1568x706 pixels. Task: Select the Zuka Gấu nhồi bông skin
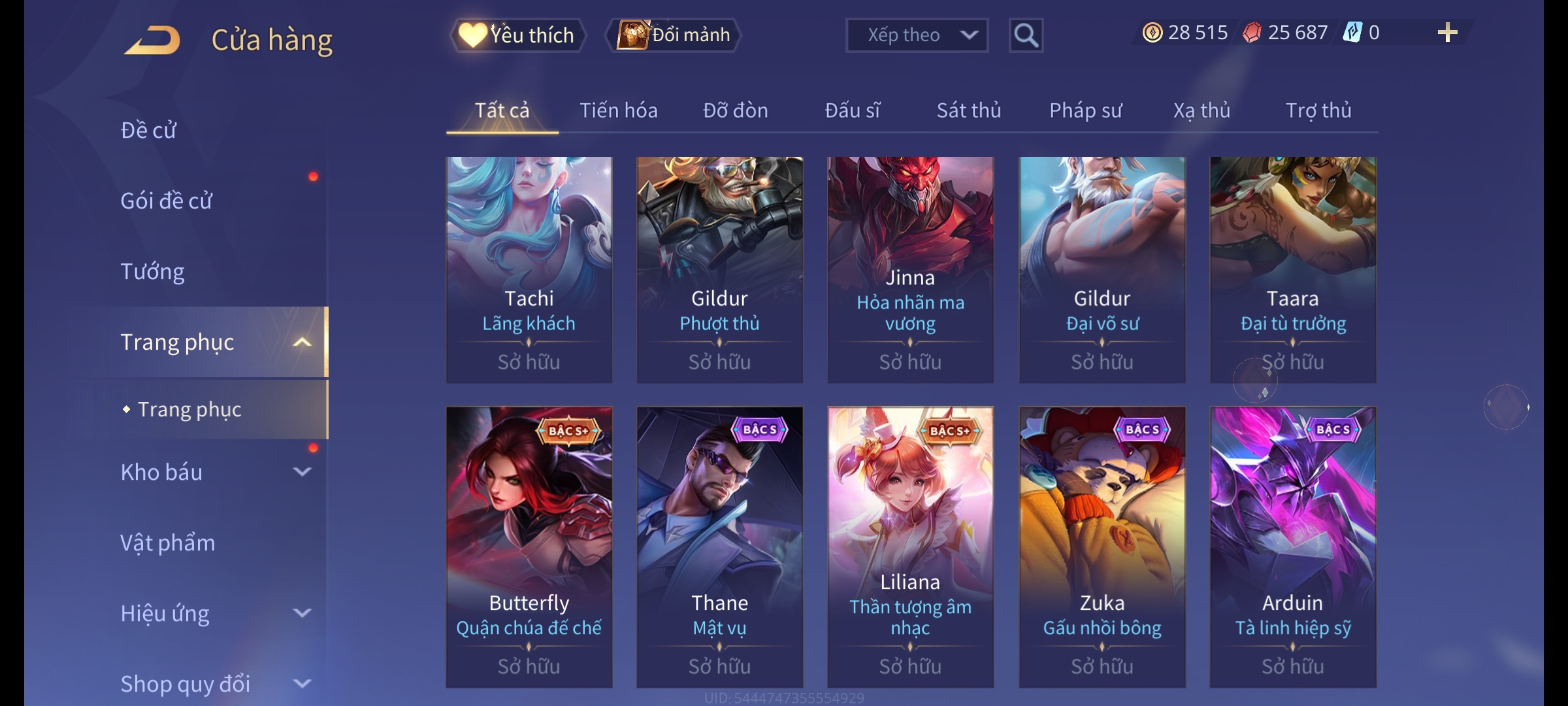coord(1102,547)
